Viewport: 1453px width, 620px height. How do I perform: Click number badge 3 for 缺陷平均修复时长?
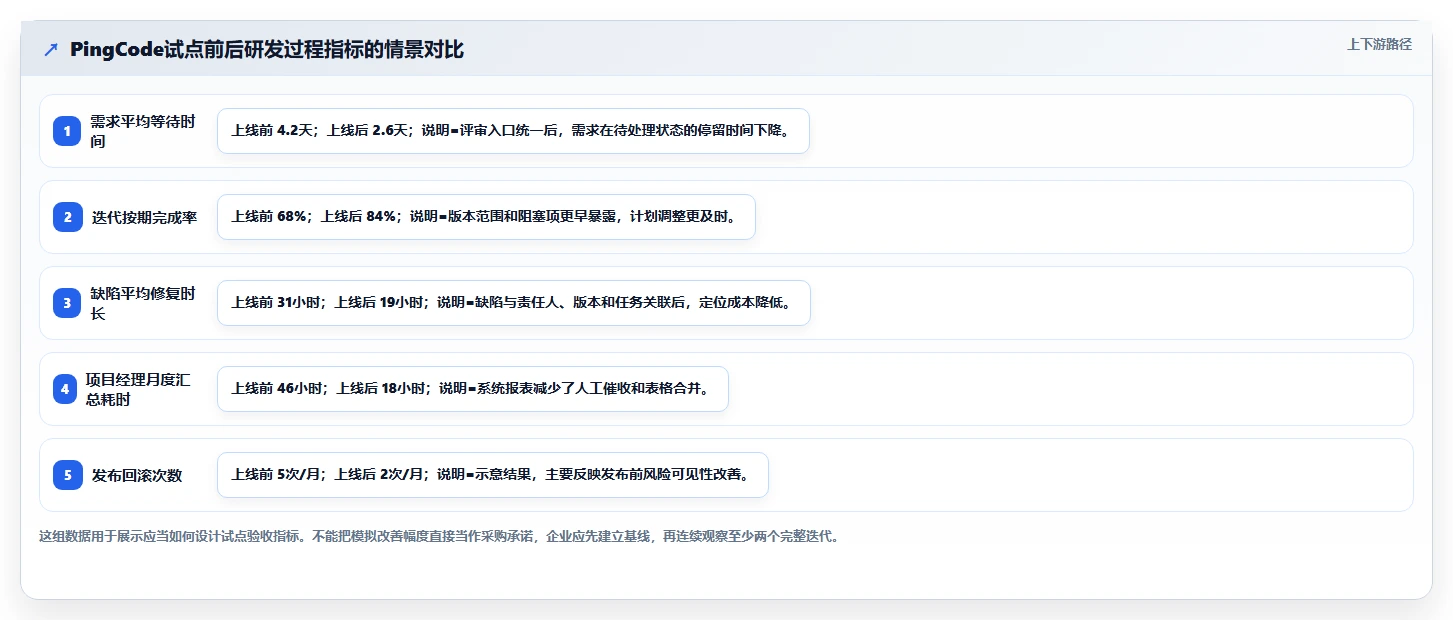coord(67,303)
